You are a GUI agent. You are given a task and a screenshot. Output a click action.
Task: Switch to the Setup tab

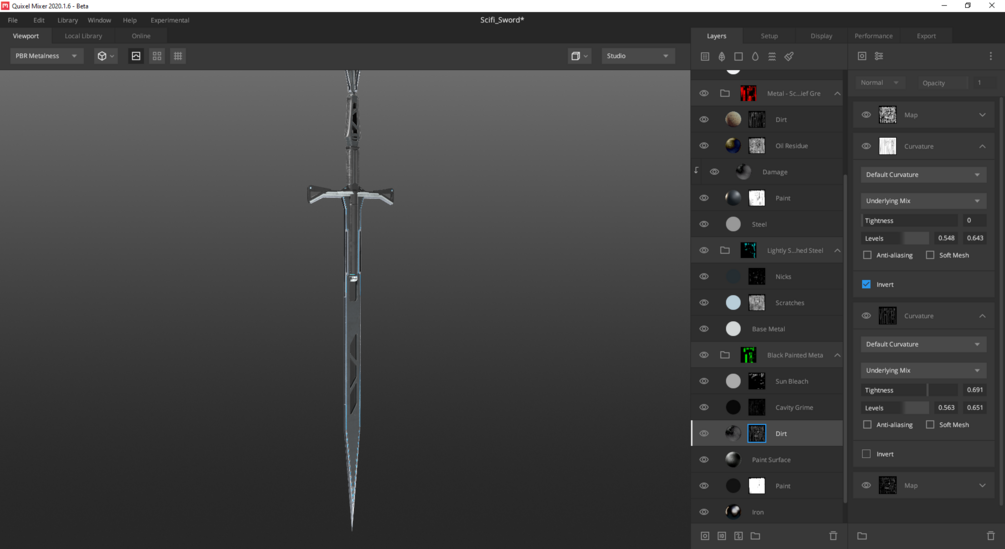pos(769,36)
